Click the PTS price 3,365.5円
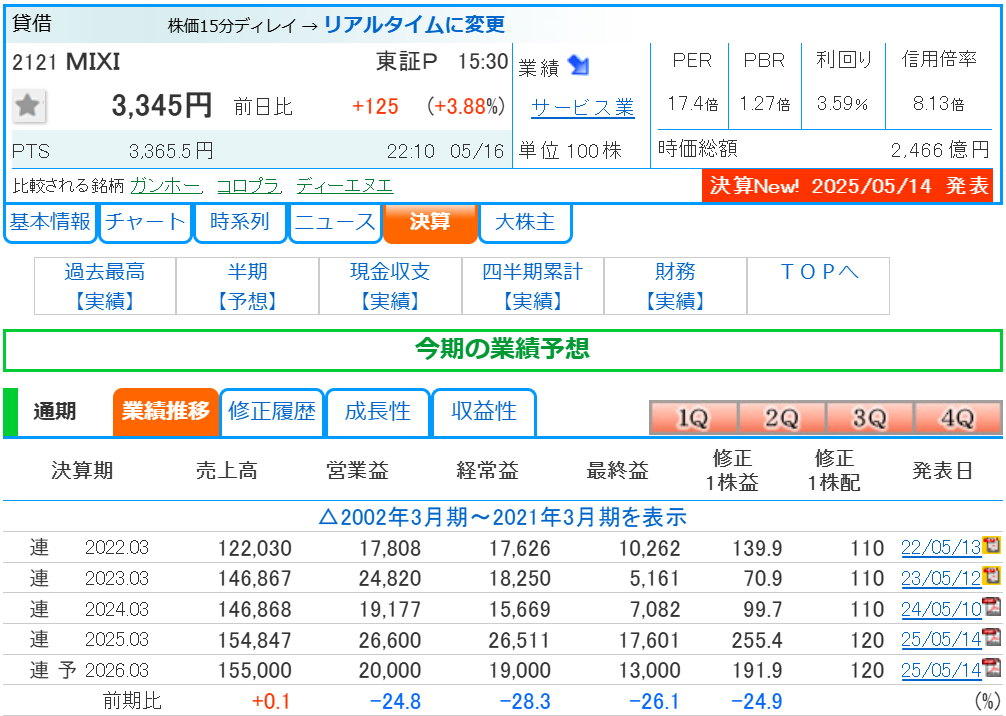Screen dimensions: 1006x716 coord(171,151)
